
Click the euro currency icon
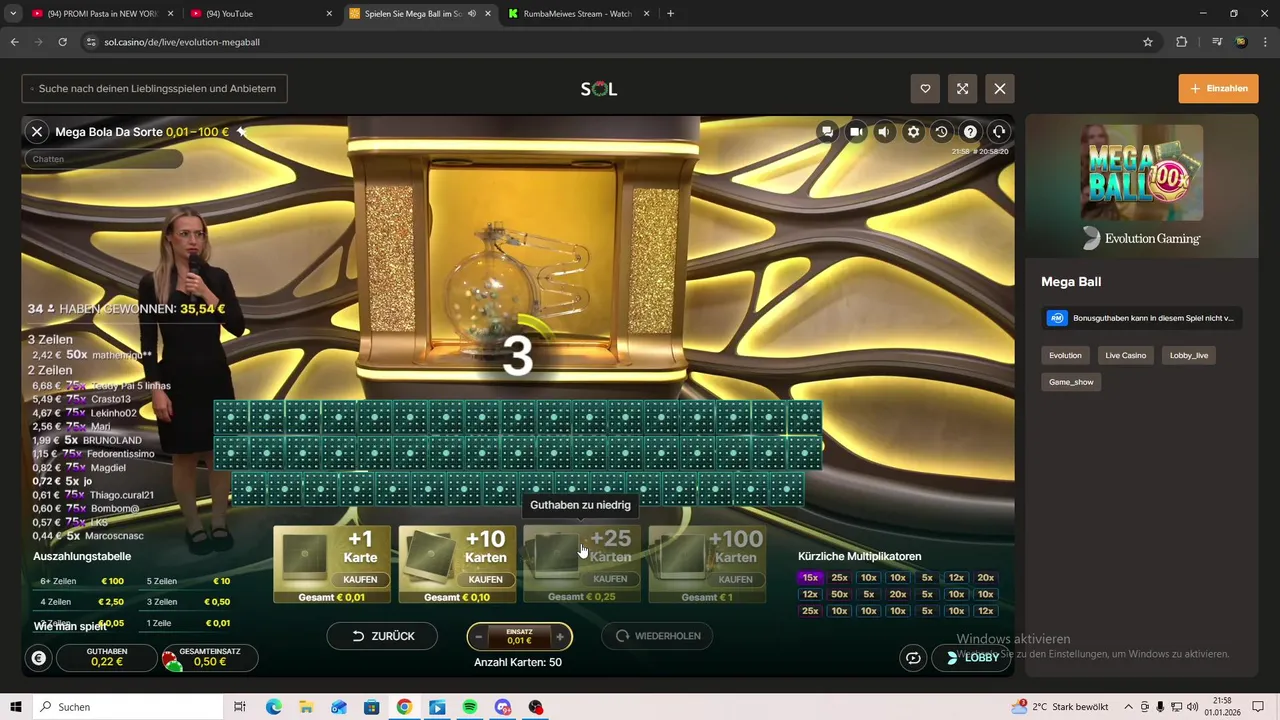(x=38, y=658)
